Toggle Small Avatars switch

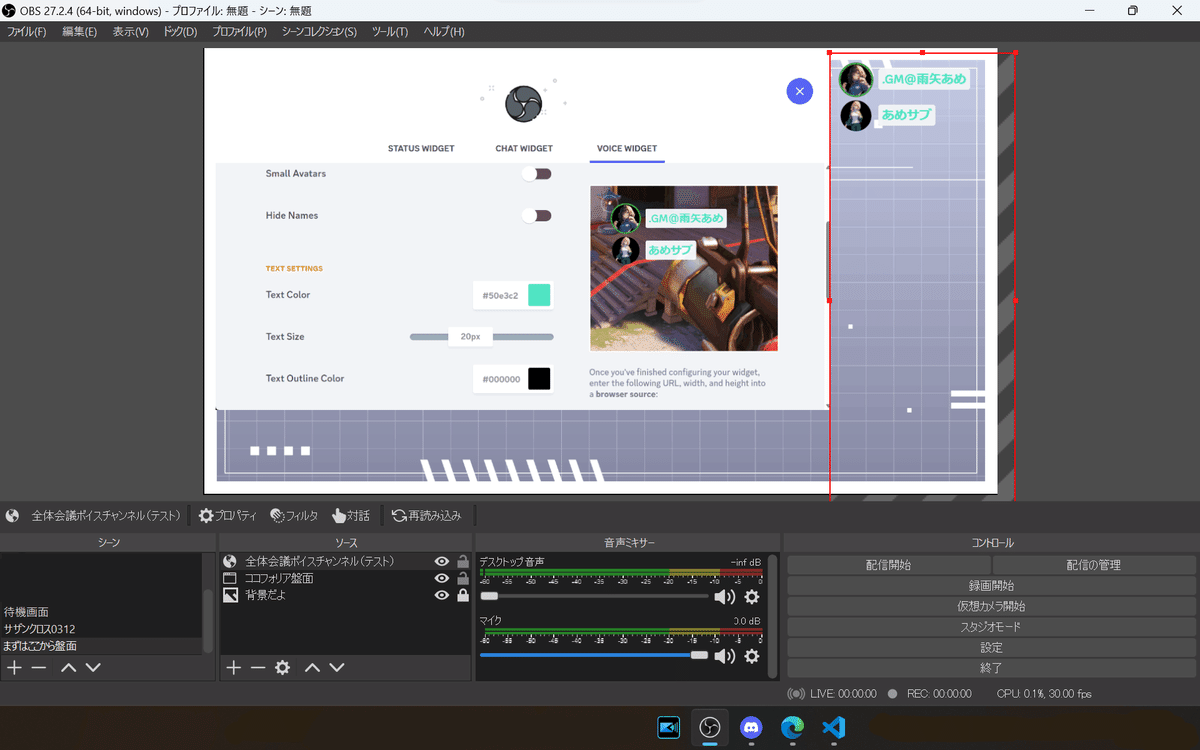click(x=537, y=174)
